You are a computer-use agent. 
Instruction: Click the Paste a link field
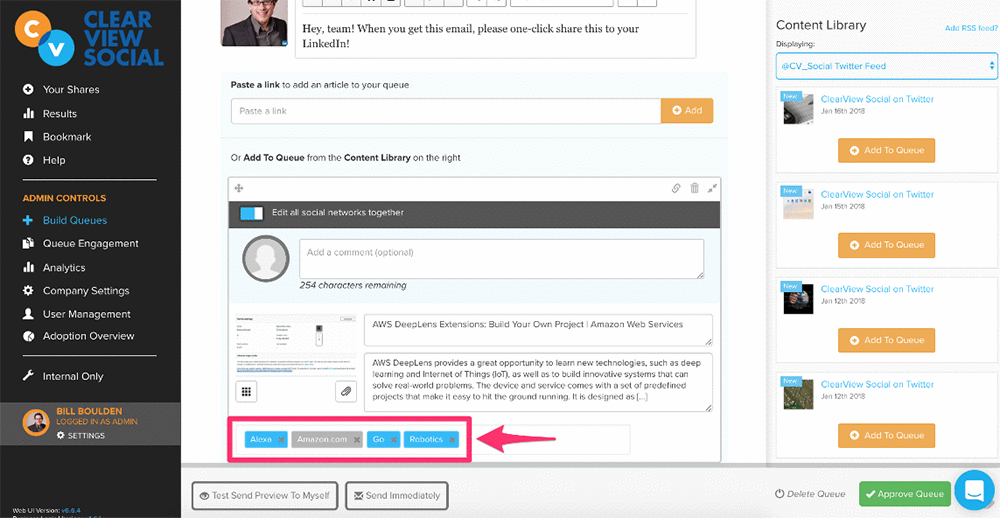pyautogui.click(x=446, y=111)
